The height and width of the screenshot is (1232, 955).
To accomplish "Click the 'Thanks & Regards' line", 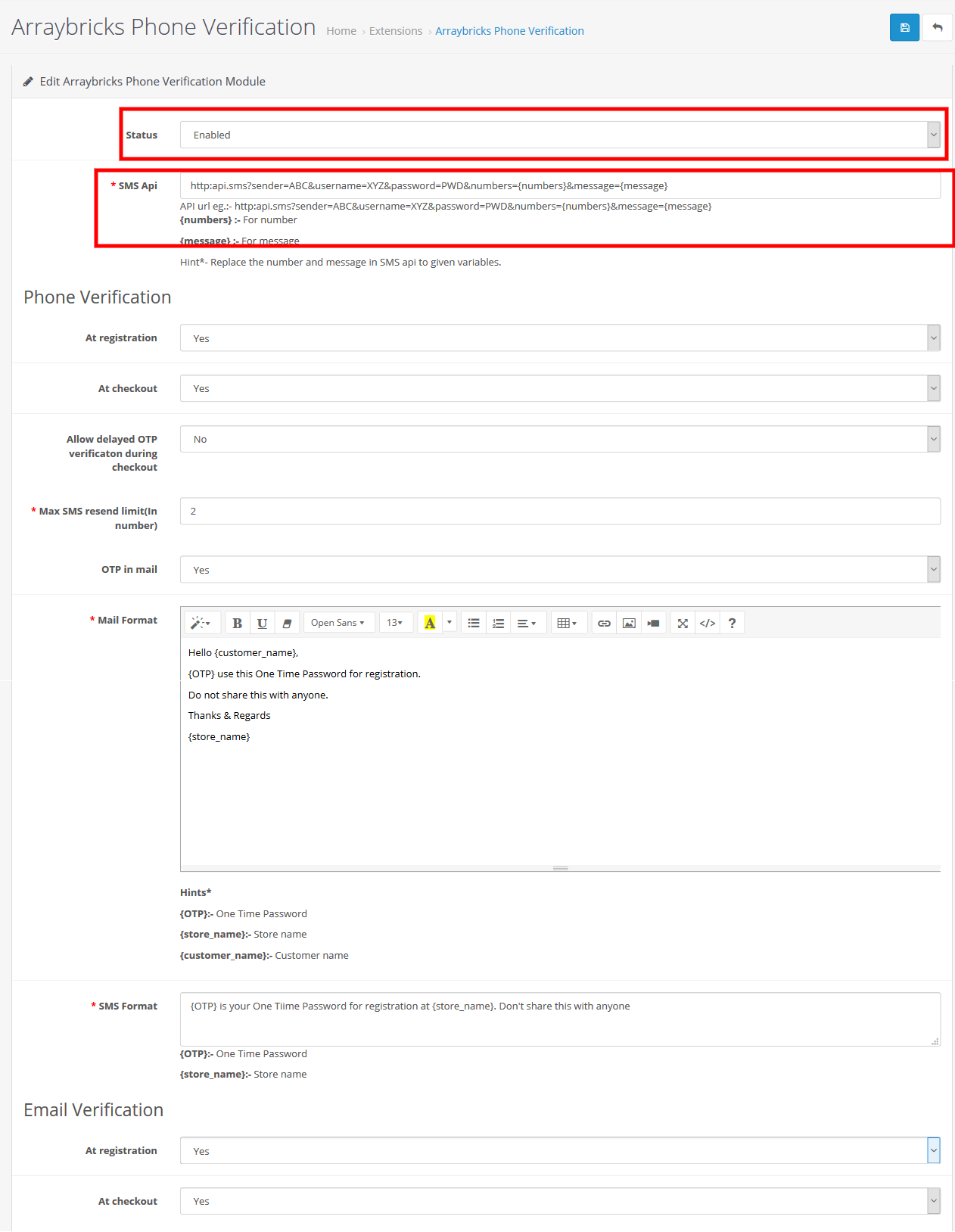I will [229, 715].
